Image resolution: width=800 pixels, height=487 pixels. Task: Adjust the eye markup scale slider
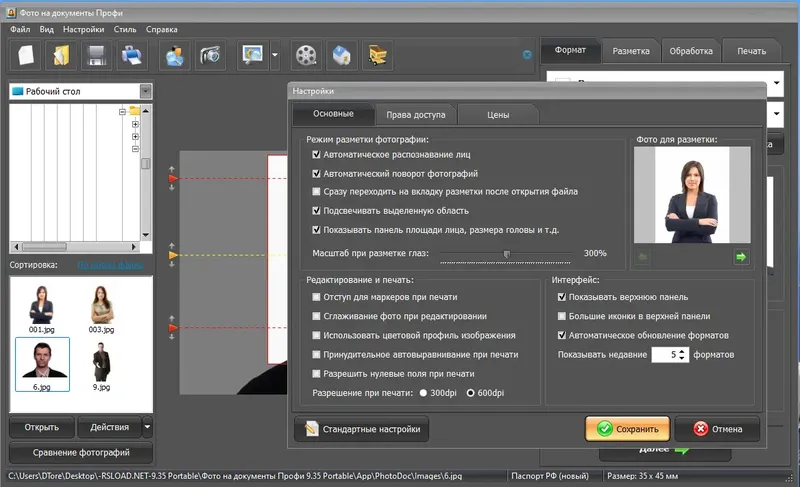tap(506, 253)
